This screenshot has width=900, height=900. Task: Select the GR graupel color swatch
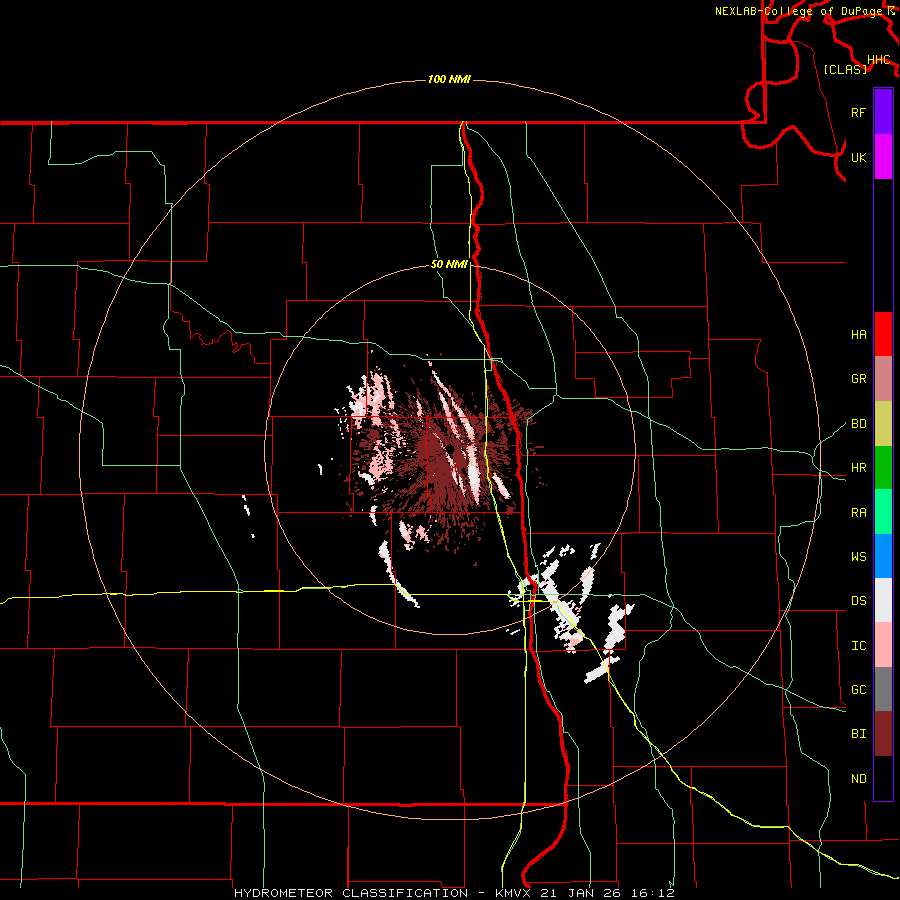883,378
